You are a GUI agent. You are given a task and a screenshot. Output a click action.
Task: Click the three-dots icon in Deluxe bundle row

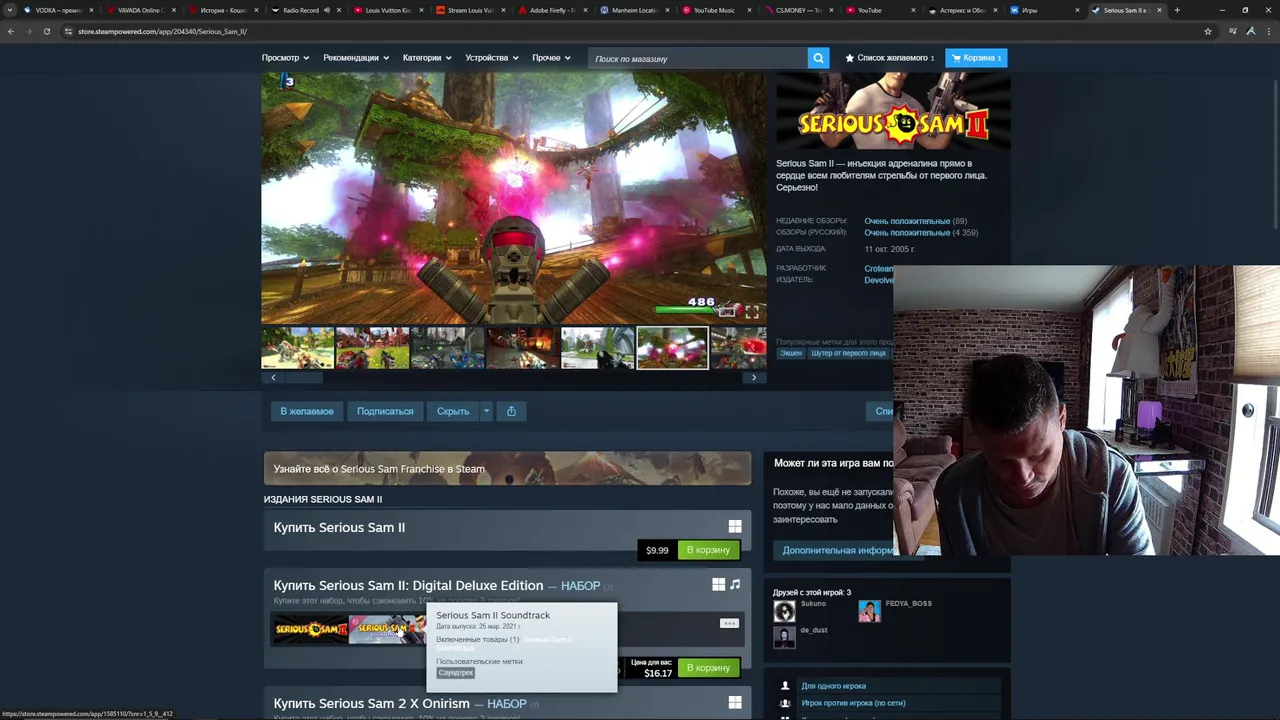[x=729, y=623]
